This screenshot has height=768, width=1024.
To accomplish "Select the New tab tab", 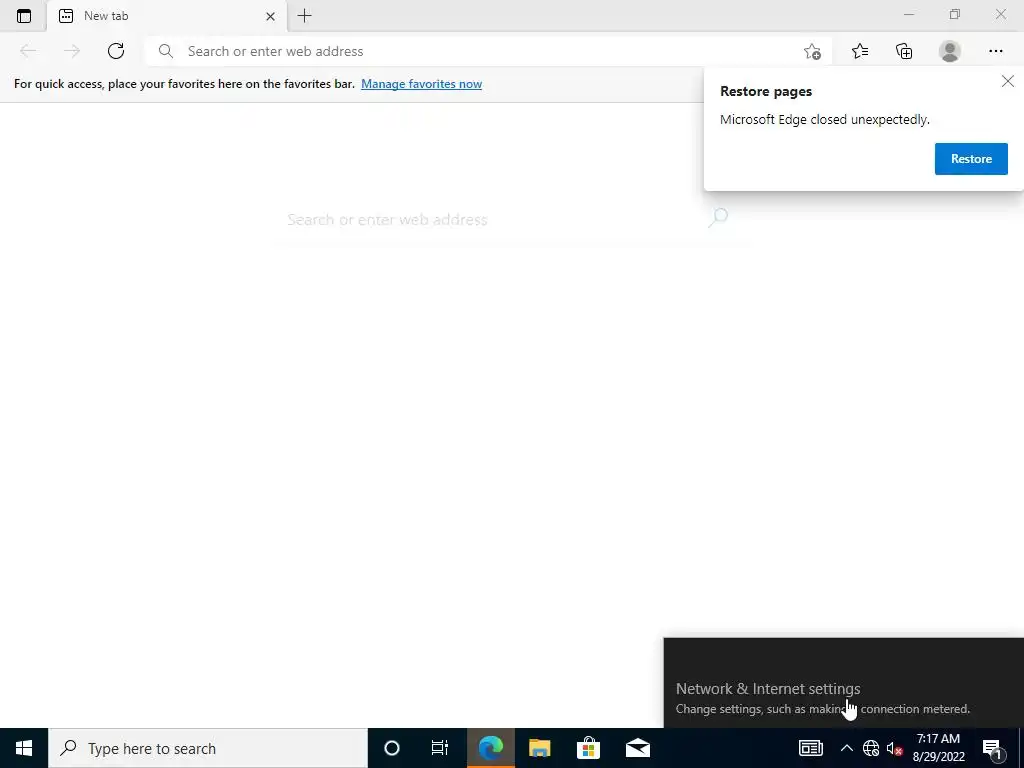I will [167, 16].
